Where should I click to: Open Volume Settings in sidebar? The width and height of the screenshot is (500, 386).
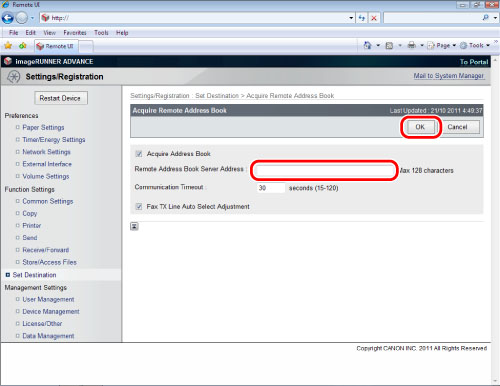tap(46, 176)
